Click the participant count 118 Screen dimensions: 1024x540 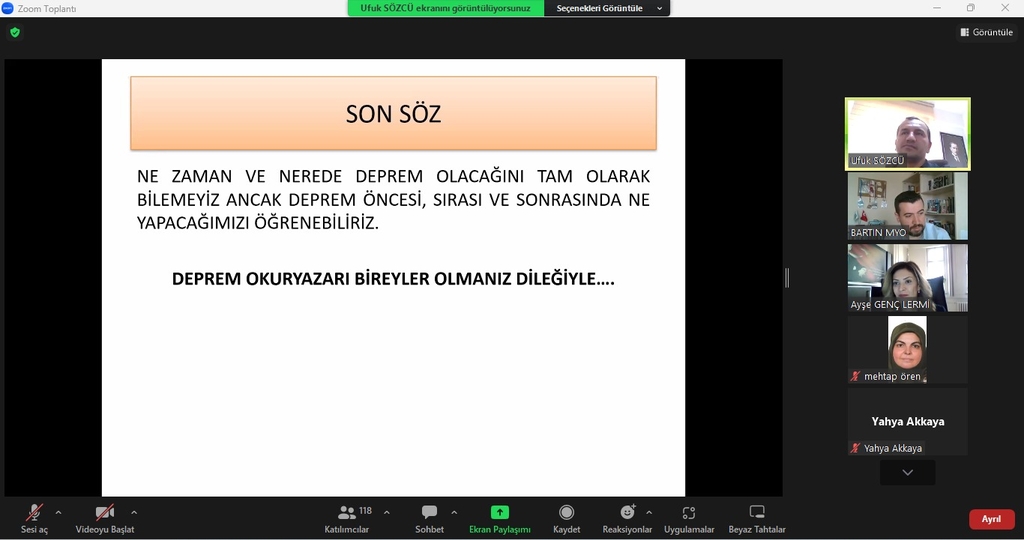pos(366,511)
